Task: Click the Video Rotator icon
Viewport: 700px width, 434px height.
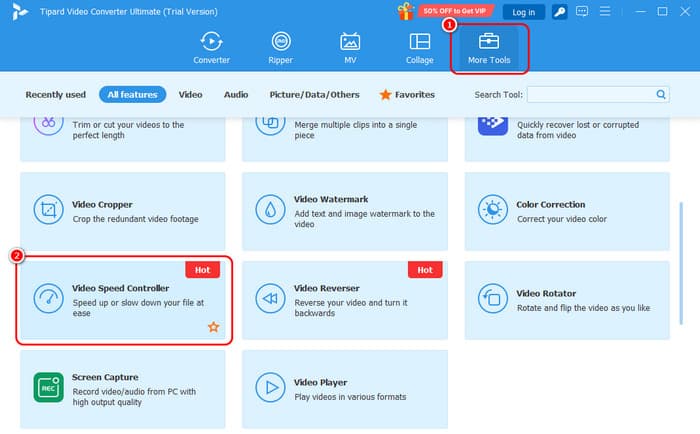Action: pos(492,298)
